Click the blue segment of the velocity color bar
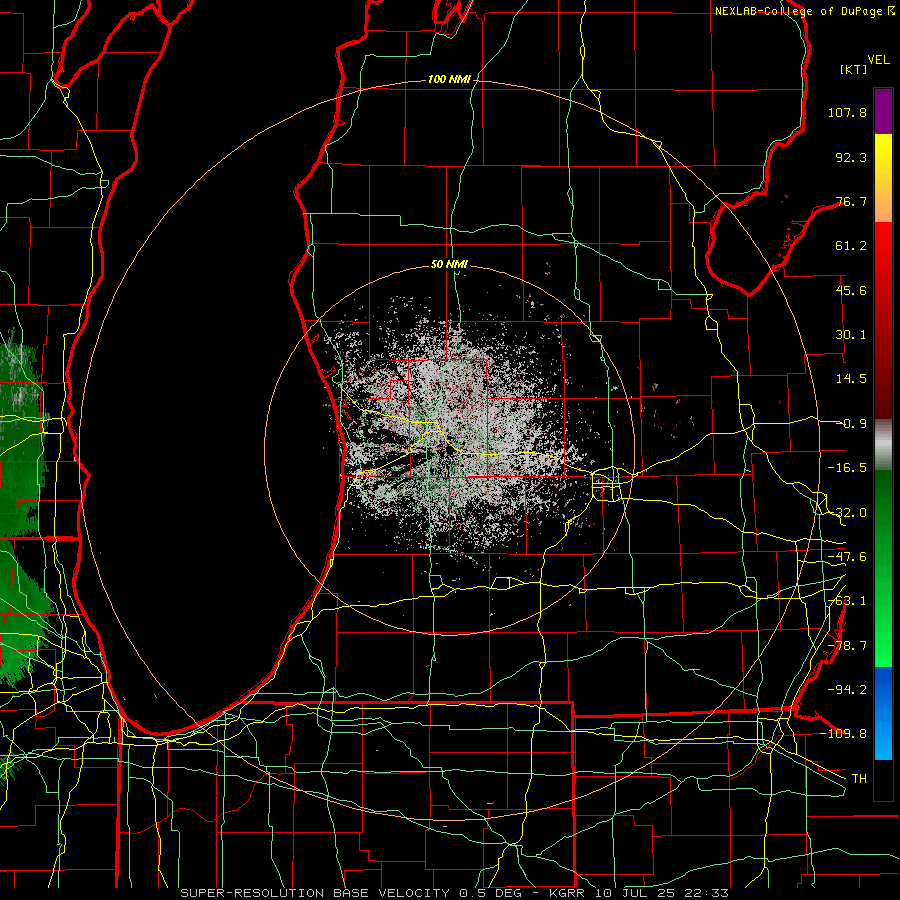 [x=883, y=713]
